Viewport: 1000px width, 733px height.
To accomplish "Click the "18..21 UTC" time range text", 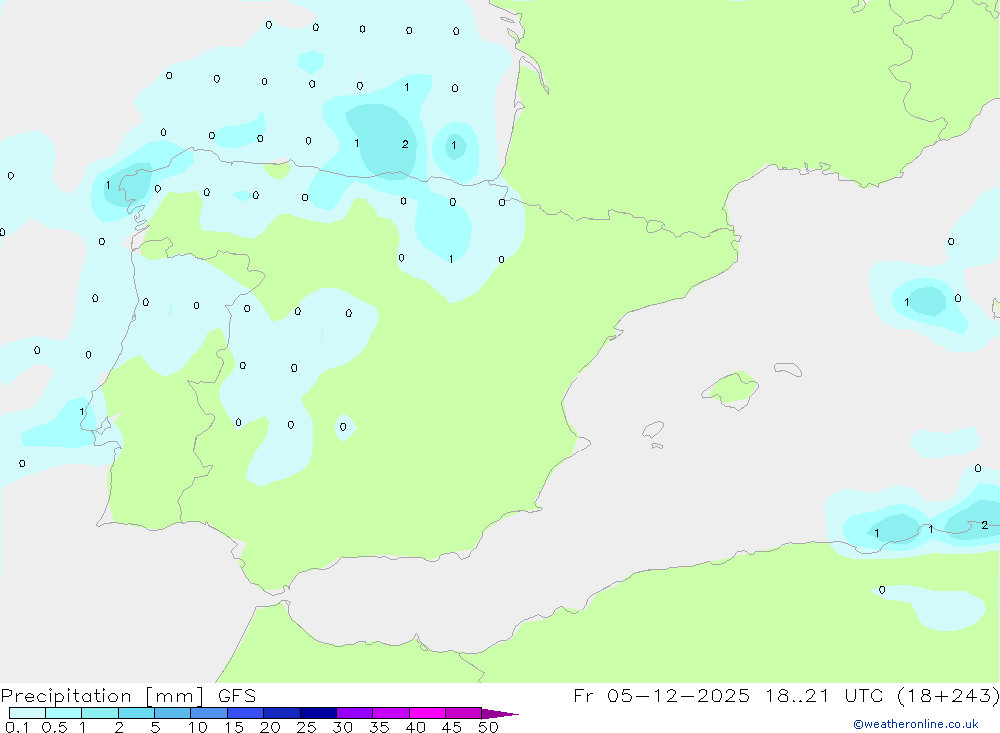I will click(x=825, y=695).
